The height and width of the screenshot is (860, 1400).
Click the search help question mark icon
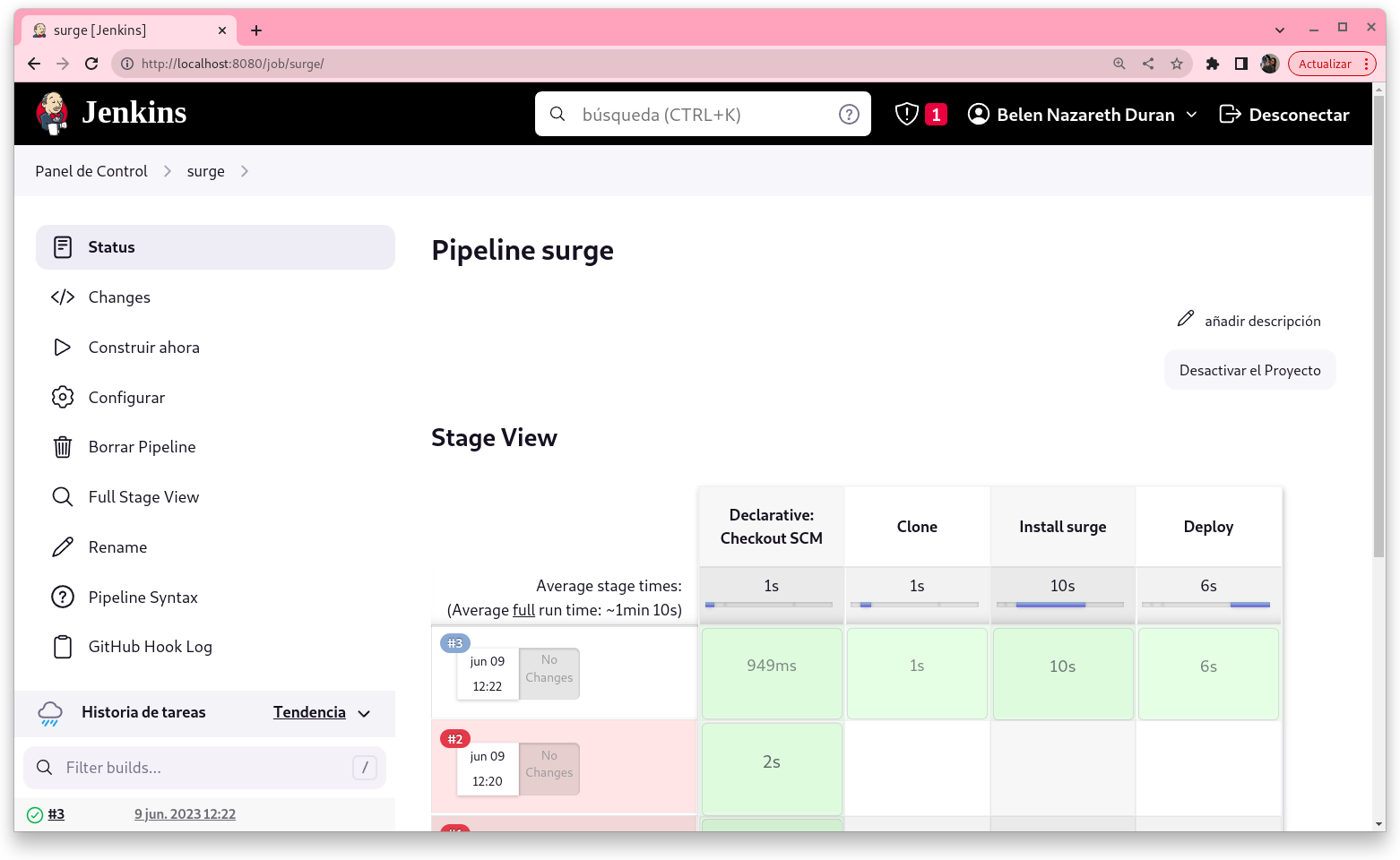coord(848,114)
